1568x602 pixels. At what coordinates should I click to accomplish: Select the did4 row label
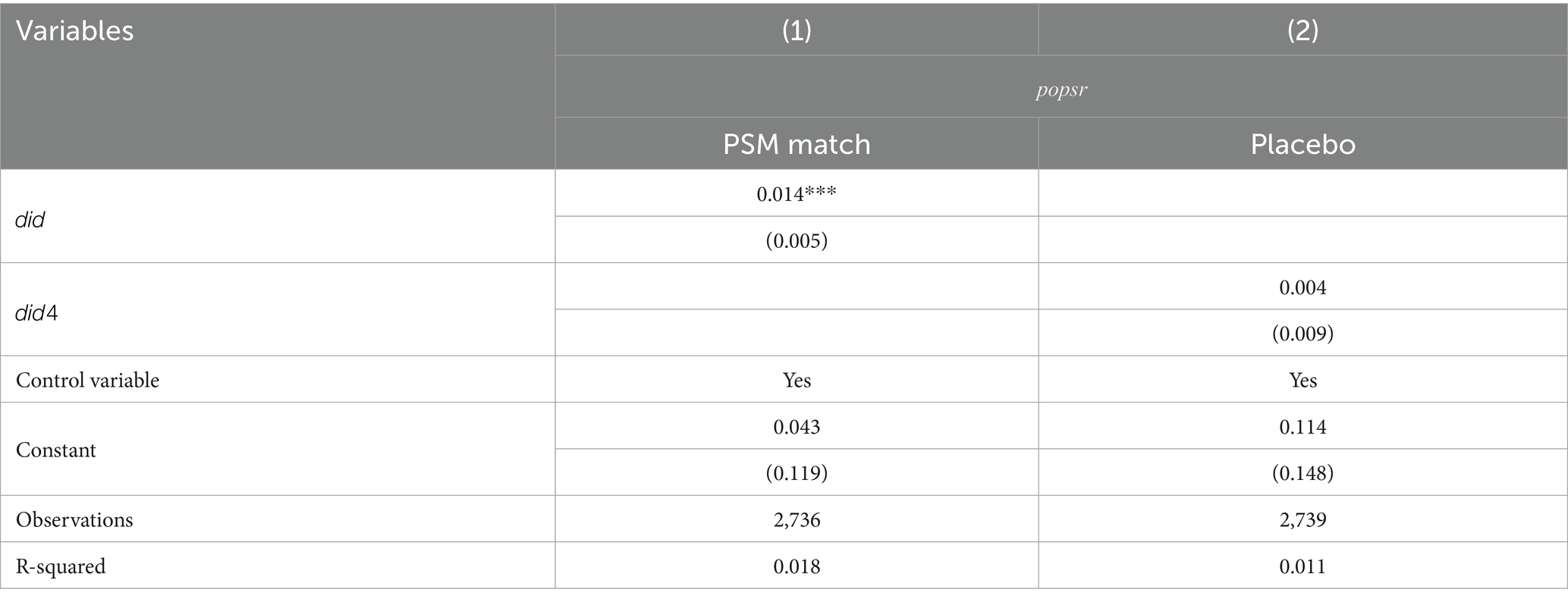point(36,312)
